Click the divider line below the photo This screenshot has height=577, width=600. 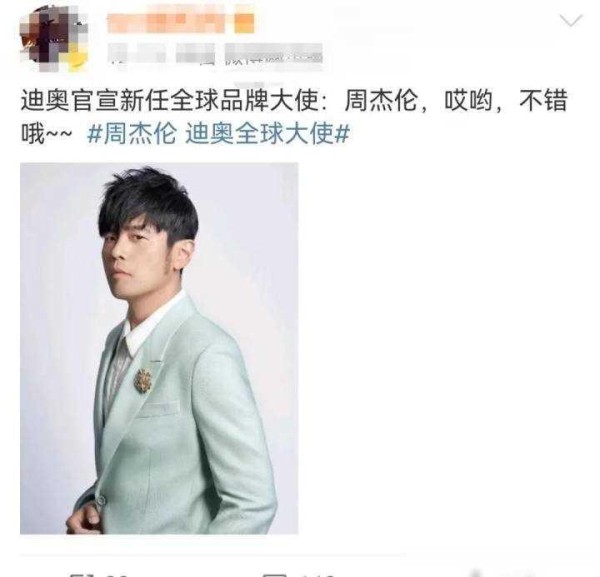[x=212, y=554]
